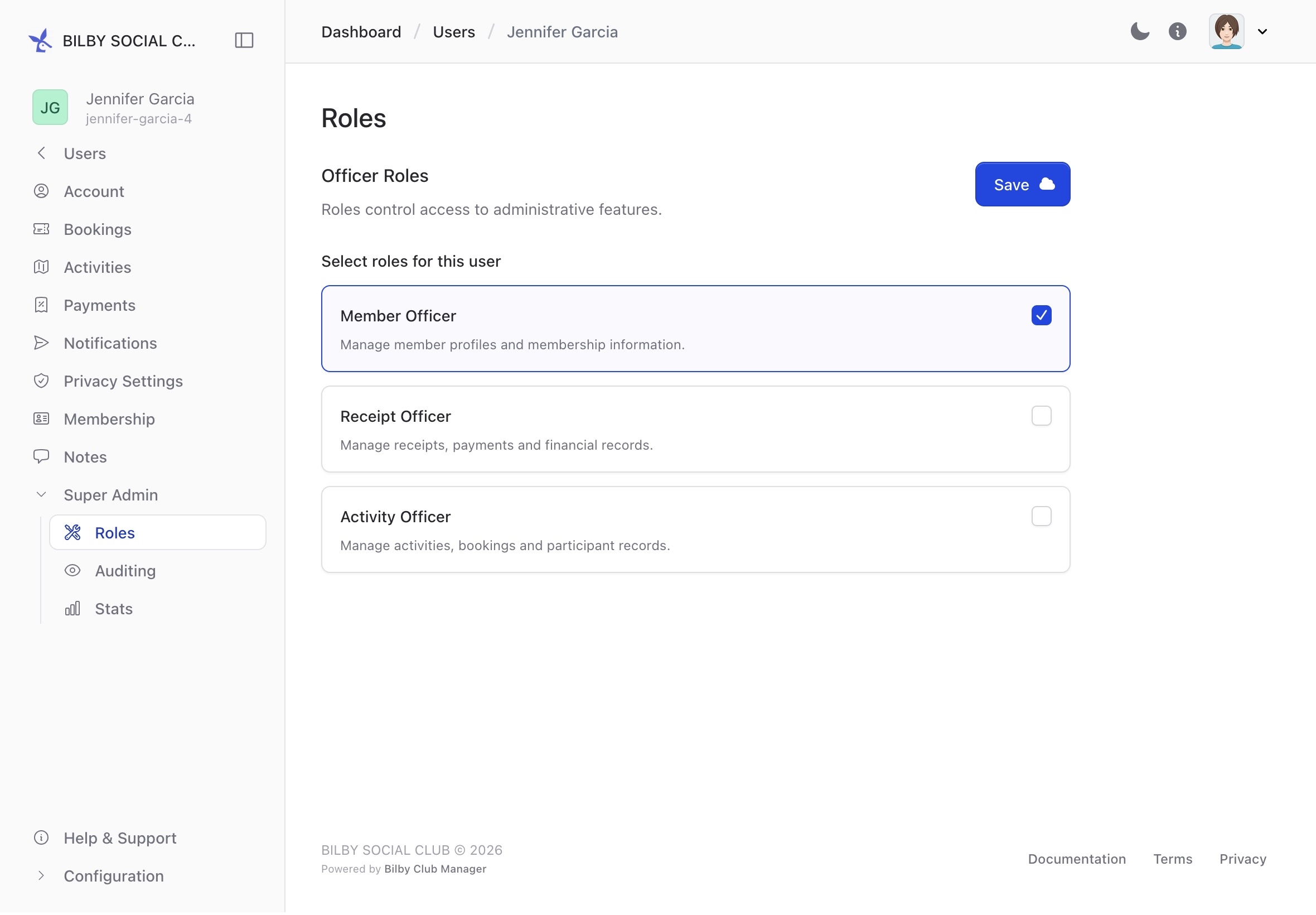Select the Activity Officer role title
The image size is (1316, 915).
395,517
